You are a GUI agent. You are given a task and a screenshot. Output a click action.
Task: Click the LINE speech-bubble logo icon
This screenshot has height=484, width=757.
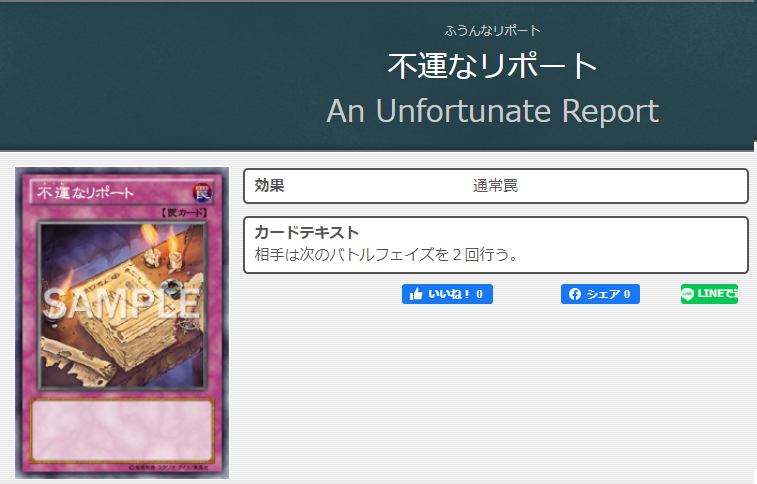tap(687, 294)
